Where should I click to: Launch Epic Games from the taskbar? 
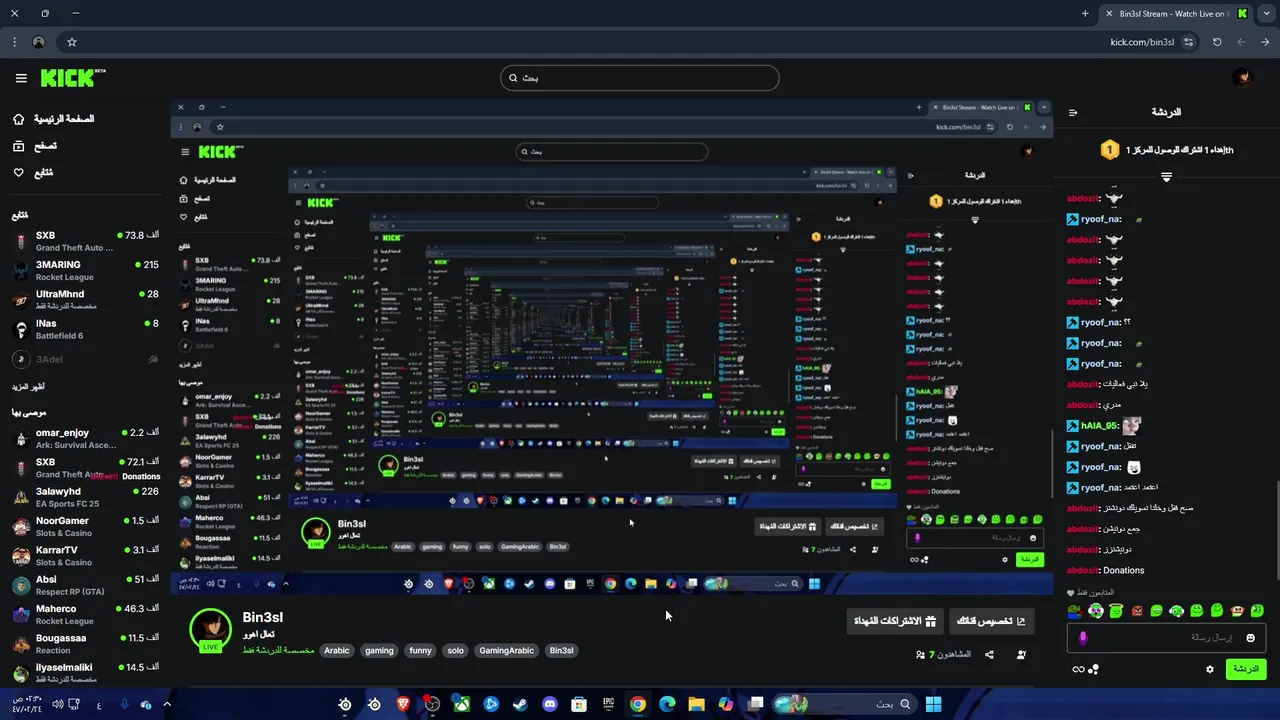pyautogui.click(x=608, y=704)
